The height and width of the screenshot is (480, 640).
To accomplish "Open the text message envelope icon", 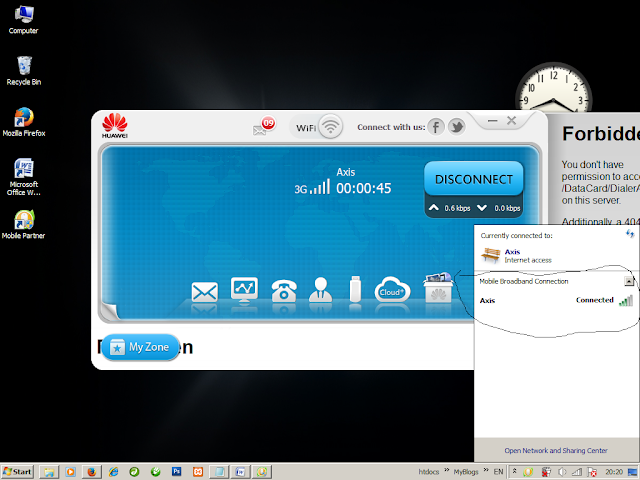I will (204, 291).
